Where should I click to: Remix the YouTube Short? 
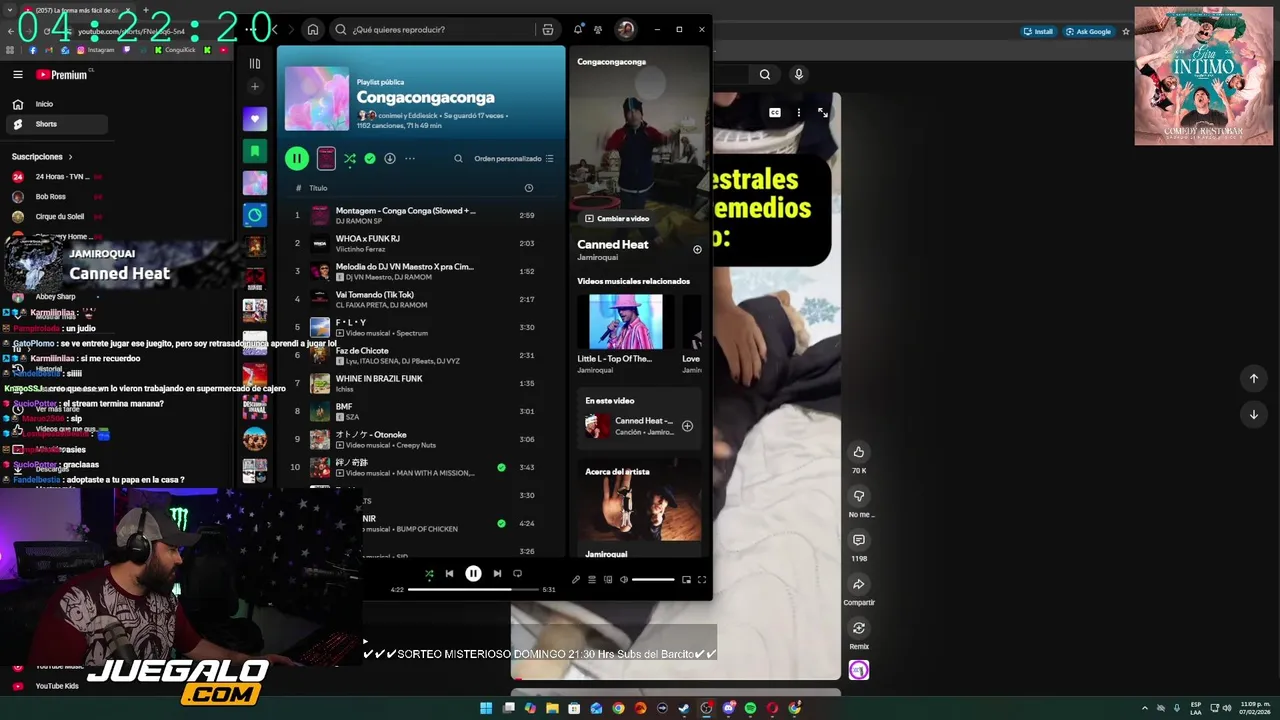coord(858,628)
